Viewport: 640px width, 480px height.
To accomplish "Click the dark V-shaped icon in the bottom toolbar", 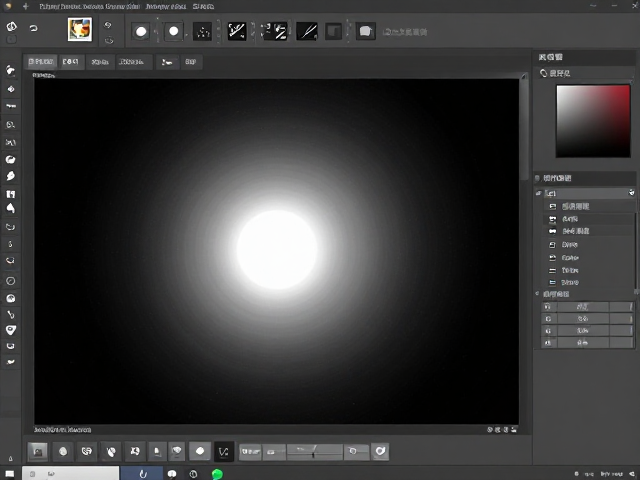I will [x=224, y=451].
